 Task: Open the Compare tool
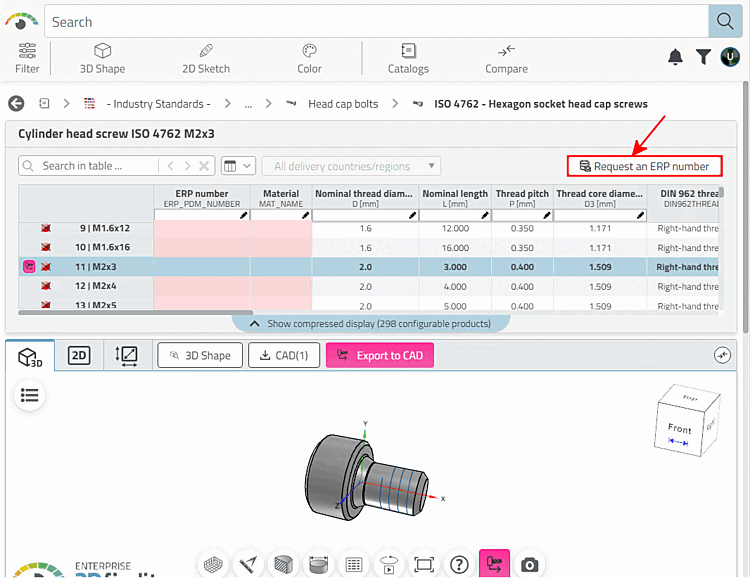pos(506,58)
